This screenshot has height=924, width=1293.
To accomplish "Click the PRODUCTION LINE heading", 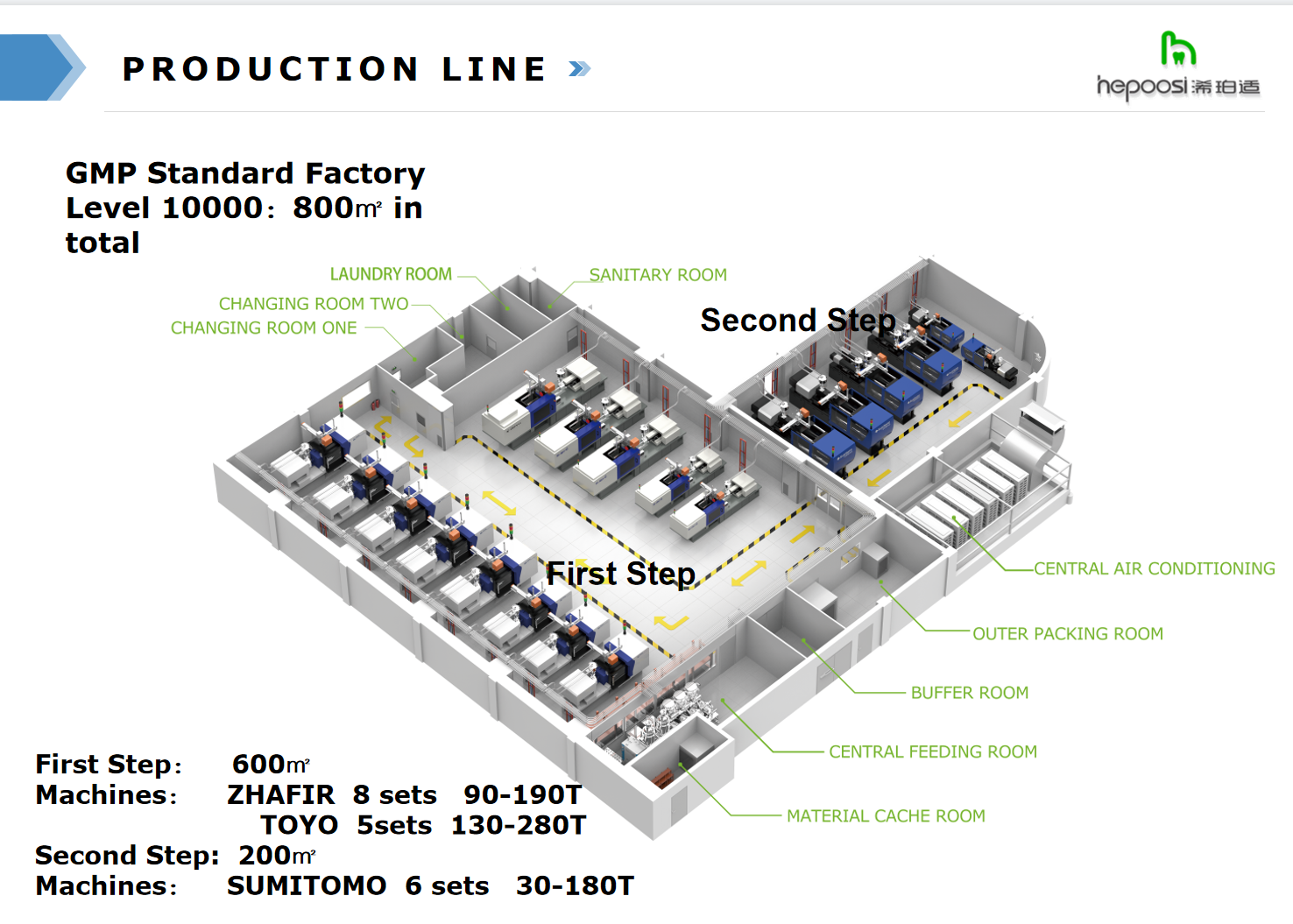I will pyautogui.click(x=335, y=69).
